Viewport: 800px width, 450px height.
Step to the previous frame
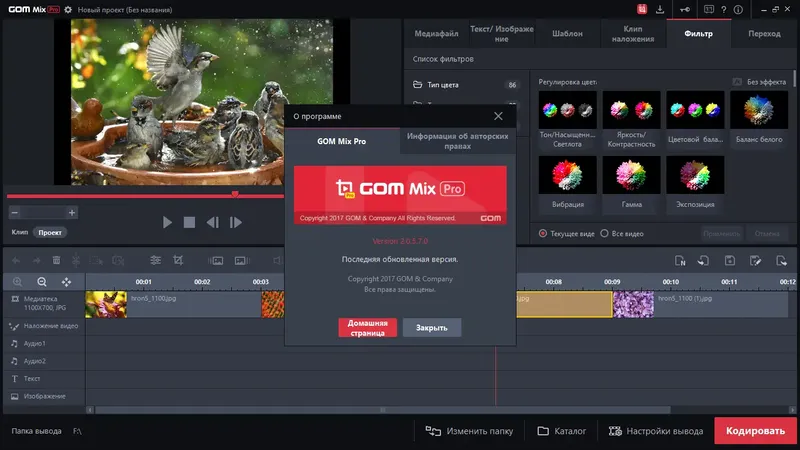(x=212, y=222)
